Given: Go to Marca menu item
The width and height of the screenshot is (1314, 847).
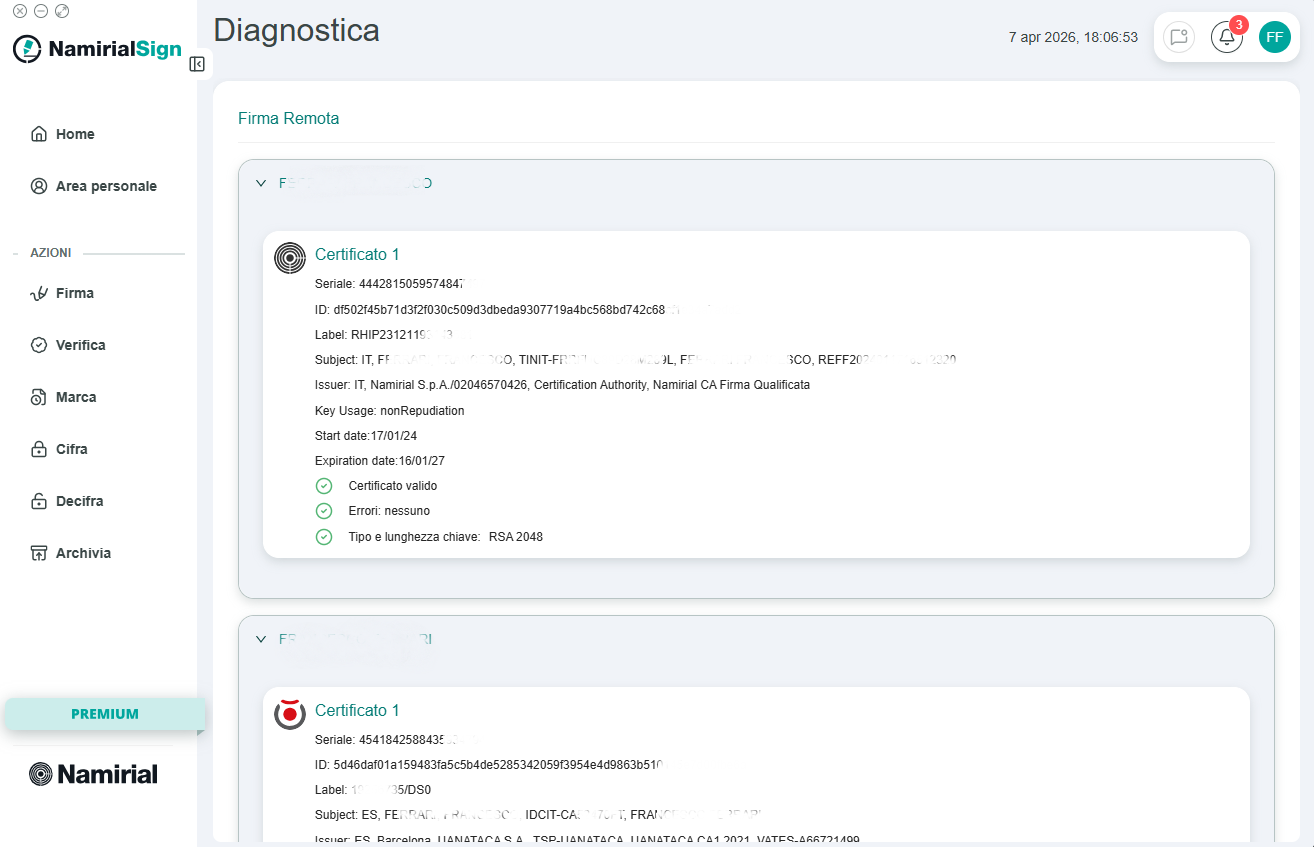Looking at the screenshot, I should coord(76,397).
